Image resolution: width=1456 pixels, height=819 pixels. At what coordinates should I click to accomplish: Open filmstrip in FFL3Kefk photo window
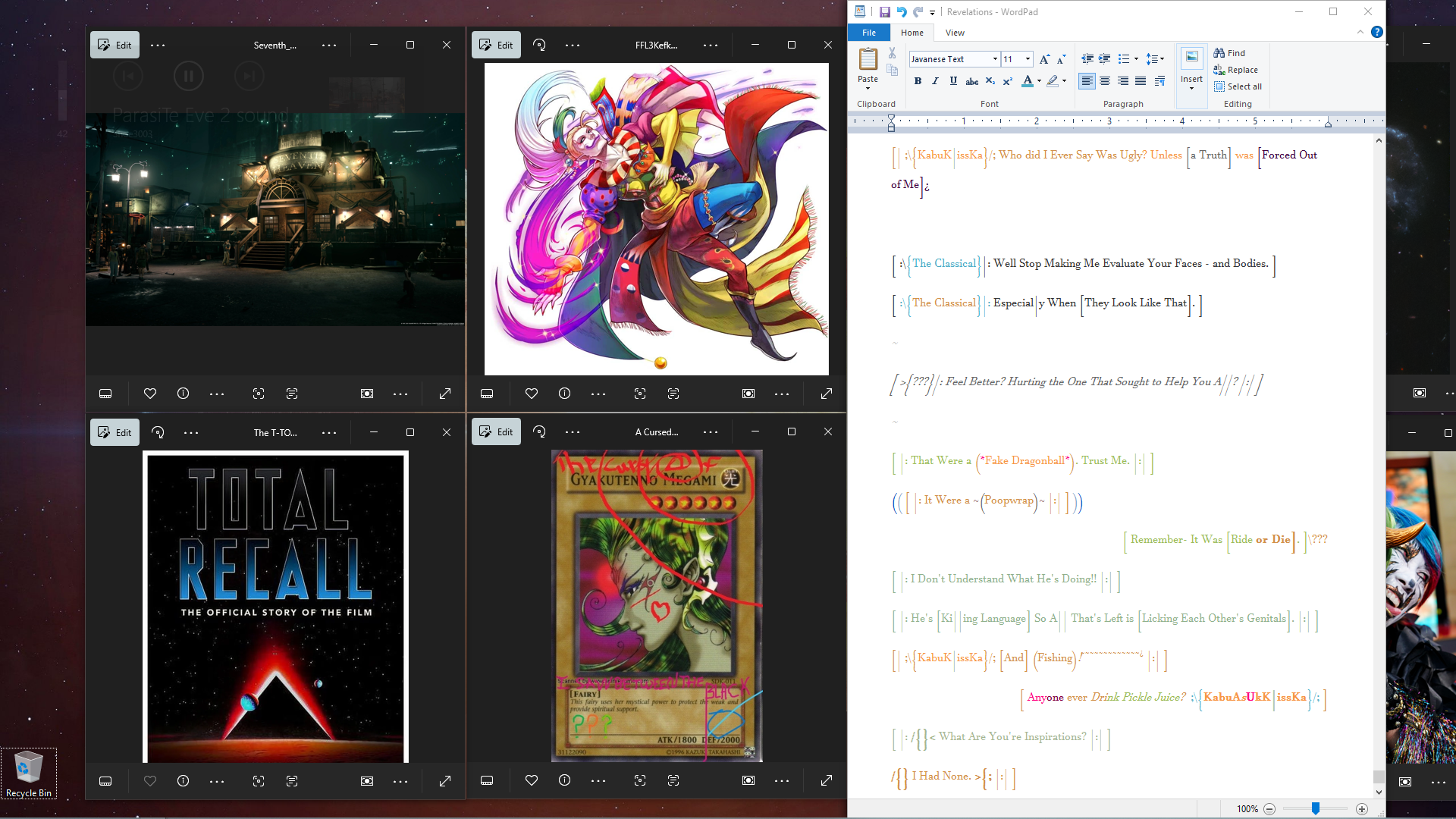[487, 394]
